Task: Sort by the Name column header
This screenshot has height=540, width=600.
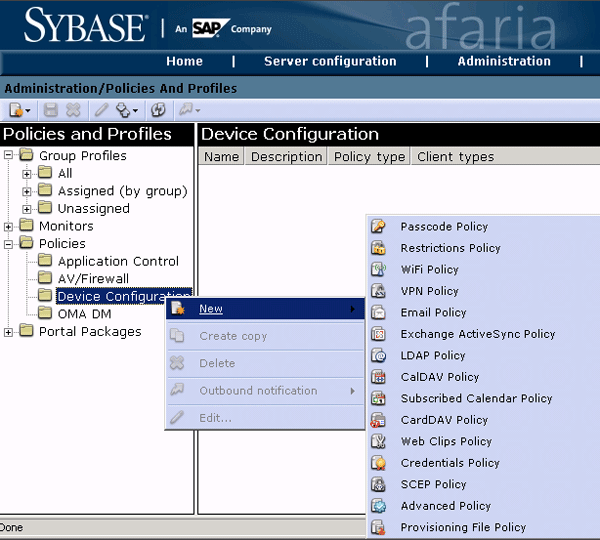Action: tap(221, 157)
